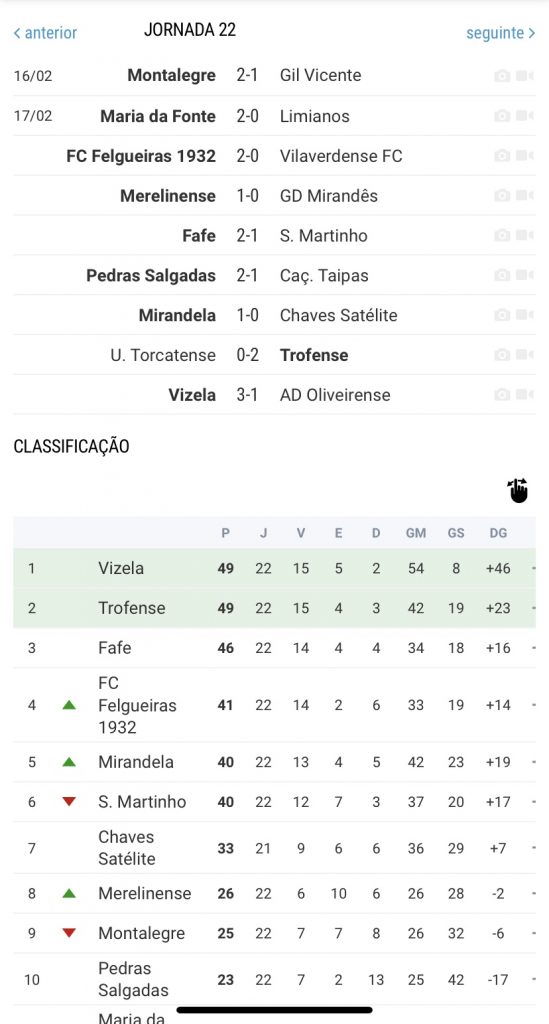Go to previous matchday via anterior
Screen dimensions: 549x1024
45,33
